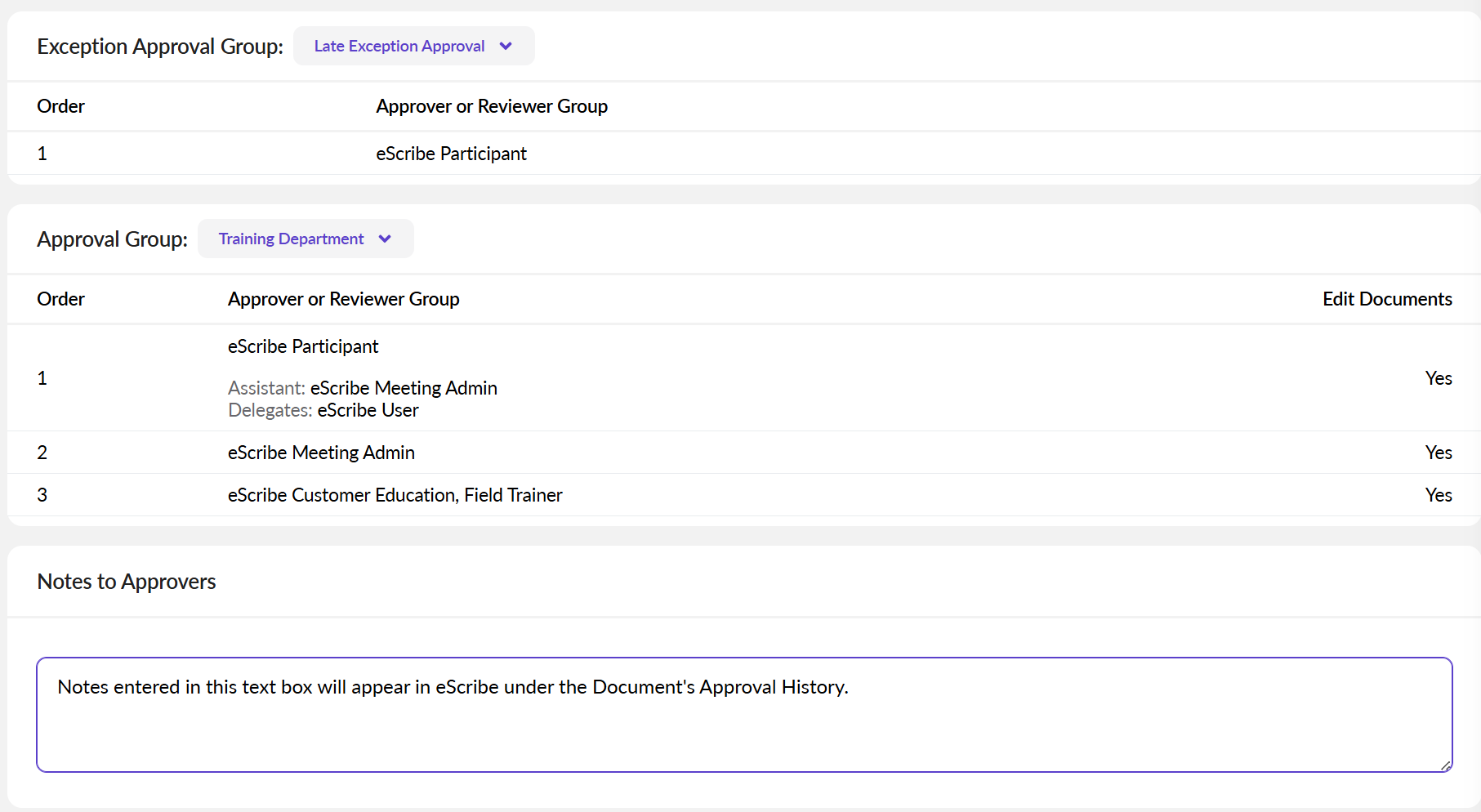This screenshot has width=1481, height=812.
Task: Click the down chevron on Late Exception Approval
Action: coord(505,46)
